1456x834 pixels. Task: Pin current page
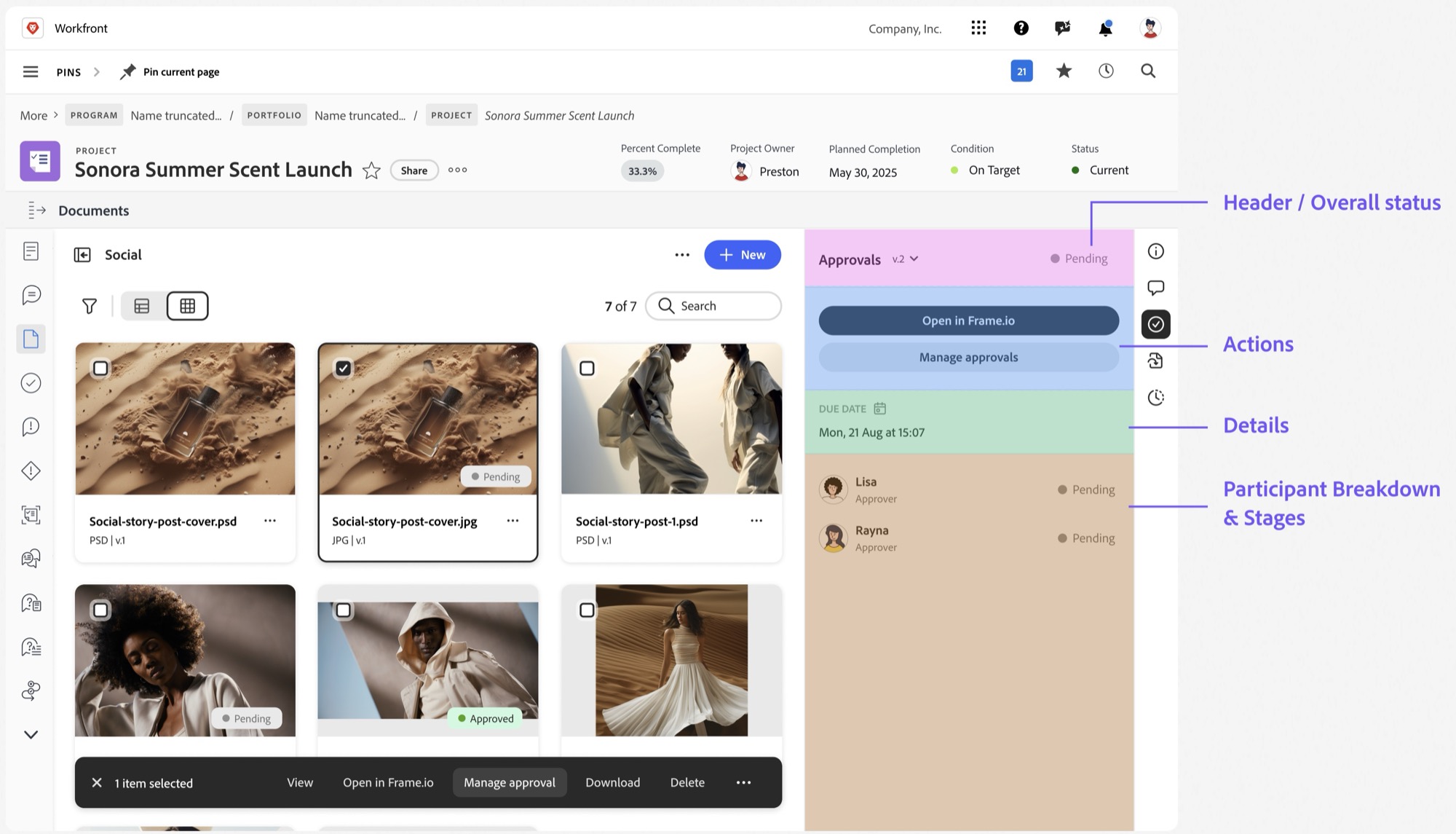click(x=170, y=71)
